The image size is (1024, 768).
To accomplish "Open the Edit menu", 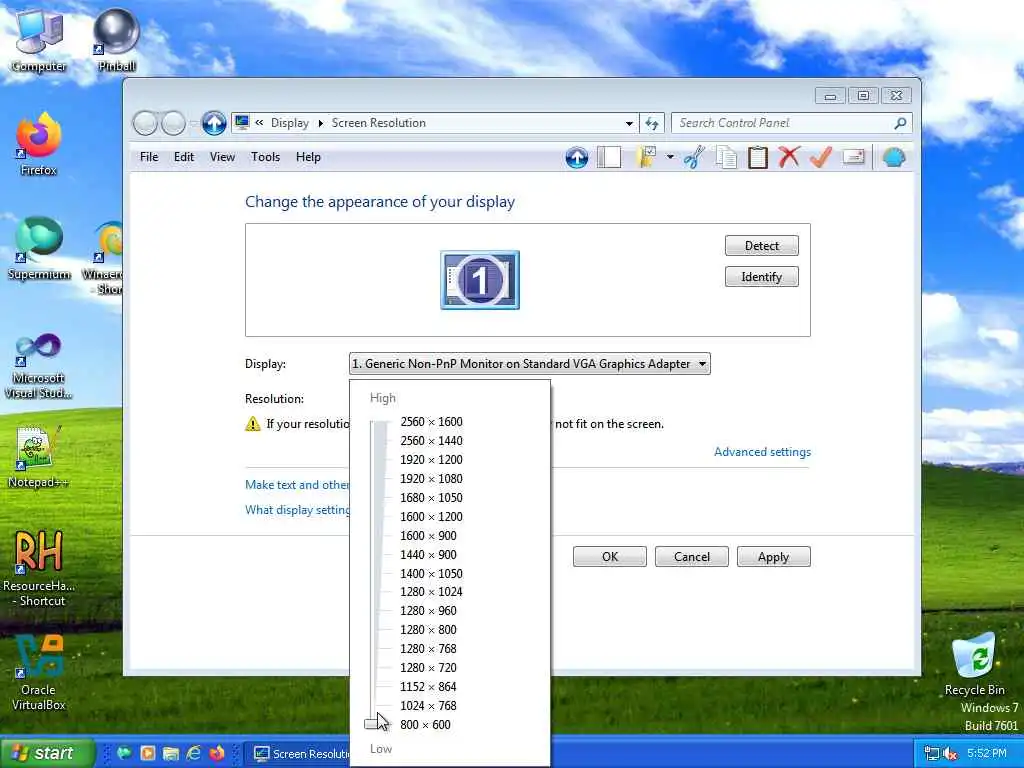I will point(184,157).
